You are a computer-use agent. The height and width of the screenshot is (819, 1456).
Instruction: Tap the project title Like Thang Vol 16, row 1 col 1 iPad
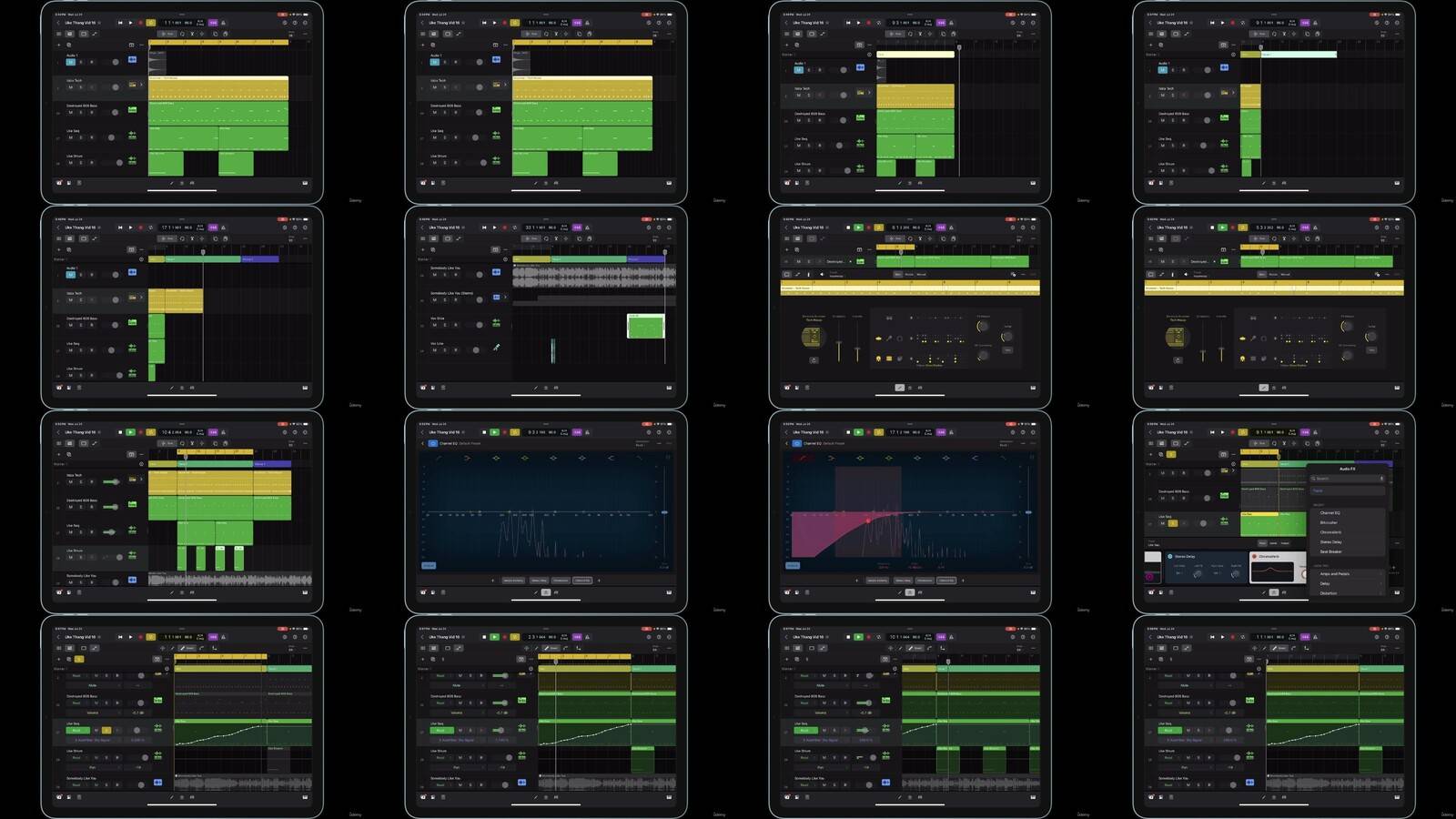(x=80, y=23)
